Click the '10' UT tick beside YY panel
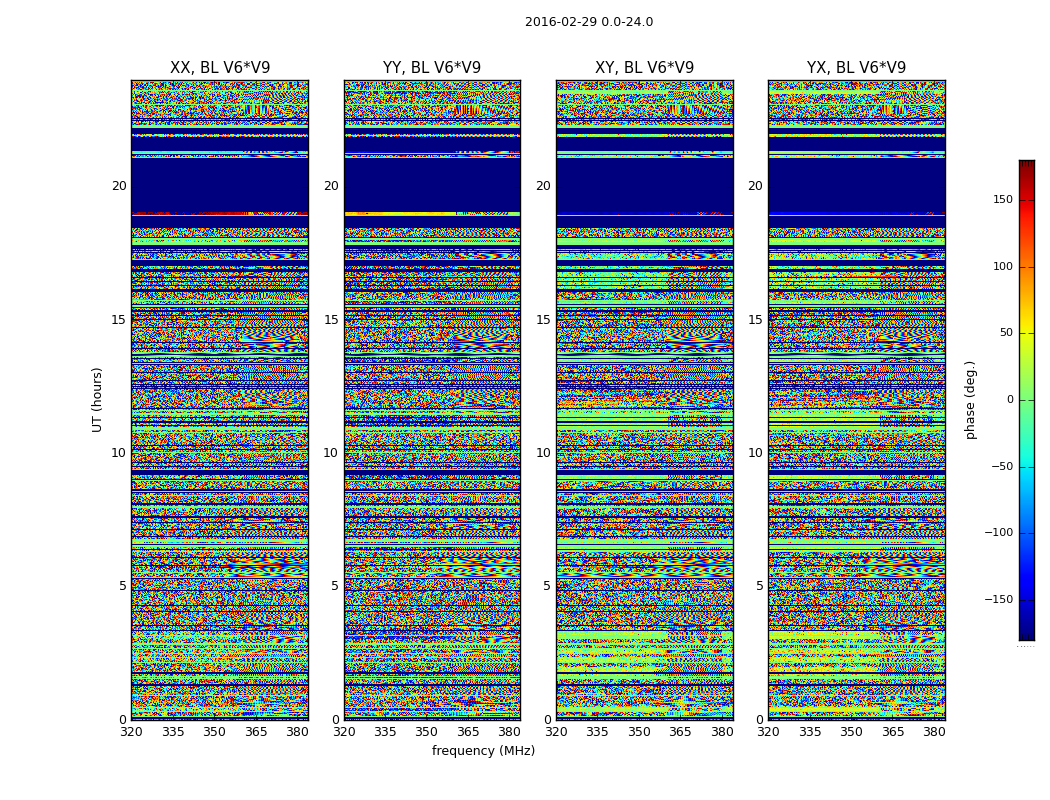 [x=331, y=453]
